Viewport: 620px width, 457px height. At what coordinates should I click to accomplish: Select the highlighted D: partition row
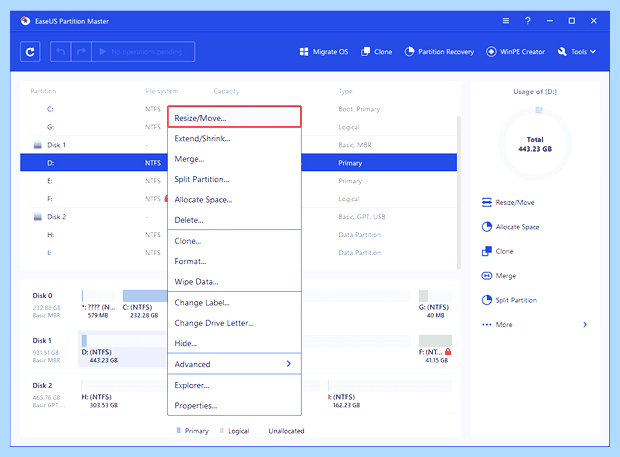tap(238, 162)
